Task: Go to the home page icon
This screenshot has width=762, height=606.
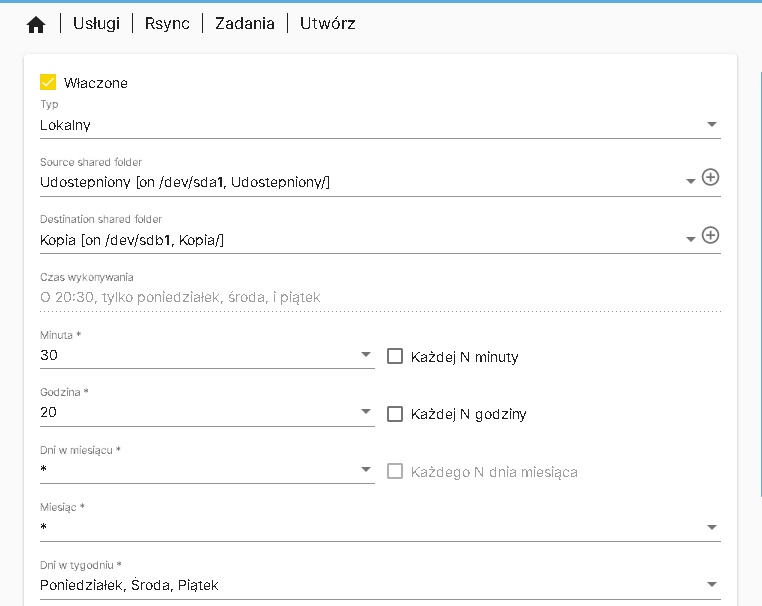Action: point(36,25)
